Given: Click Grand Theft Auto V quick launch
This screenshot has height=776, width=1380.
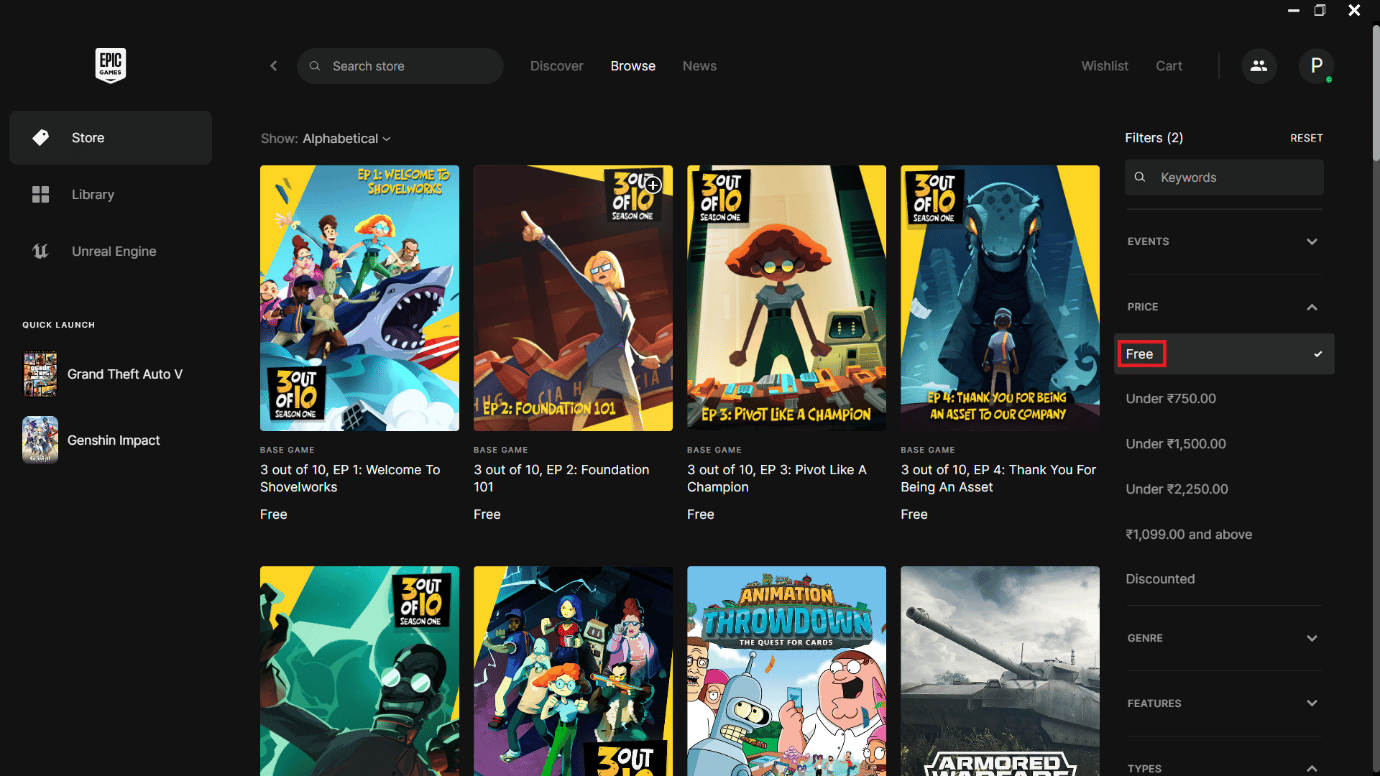Looking at the screenshot, I should point(125,374).
